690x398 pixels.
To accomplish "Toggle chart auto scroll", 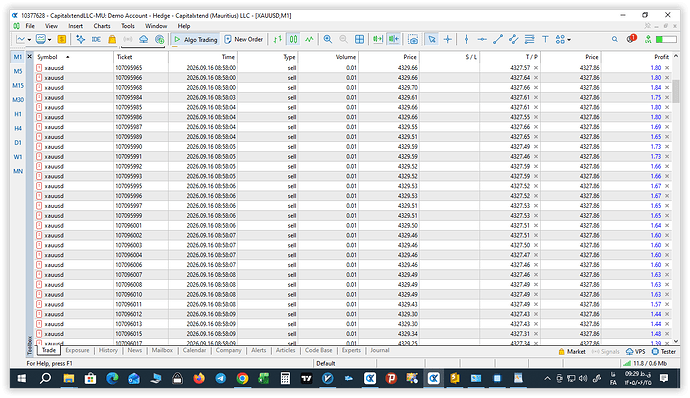I will tap(378, 40).
